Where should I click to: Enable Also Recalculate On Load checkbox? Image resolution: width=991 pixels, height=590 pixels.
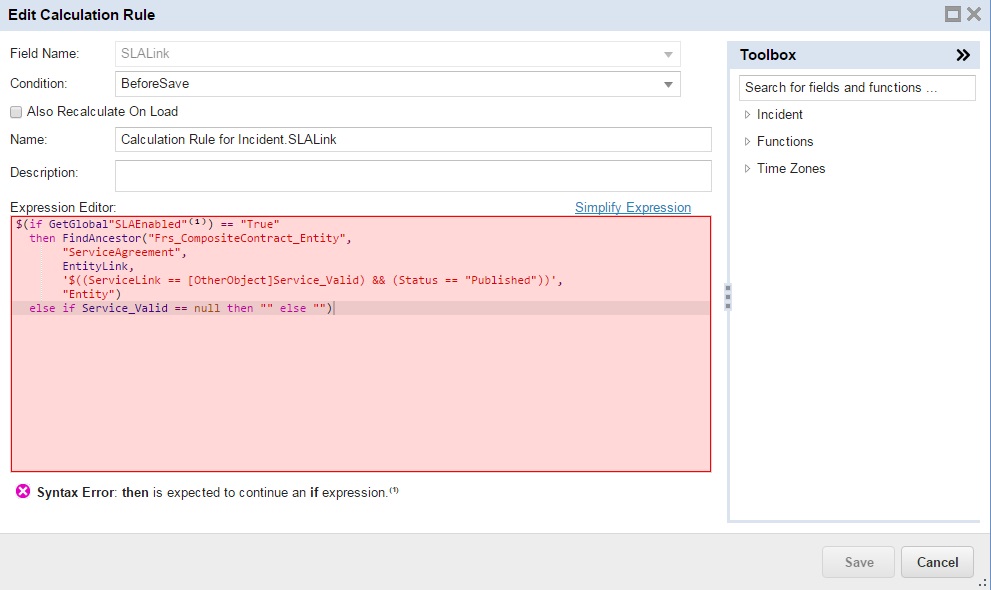[x=16, y=112]
